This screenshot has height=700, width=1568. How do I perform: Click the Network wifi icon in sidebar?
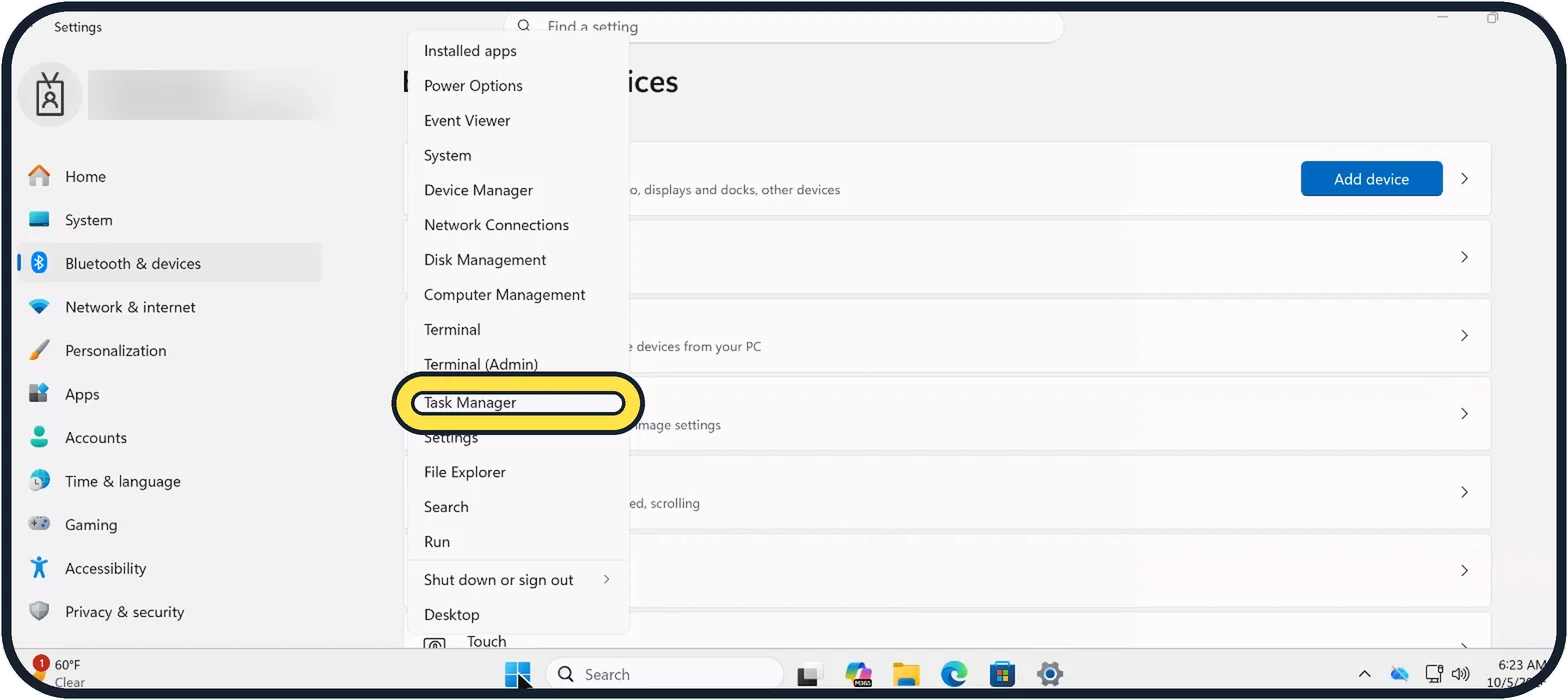click(39, 307)
